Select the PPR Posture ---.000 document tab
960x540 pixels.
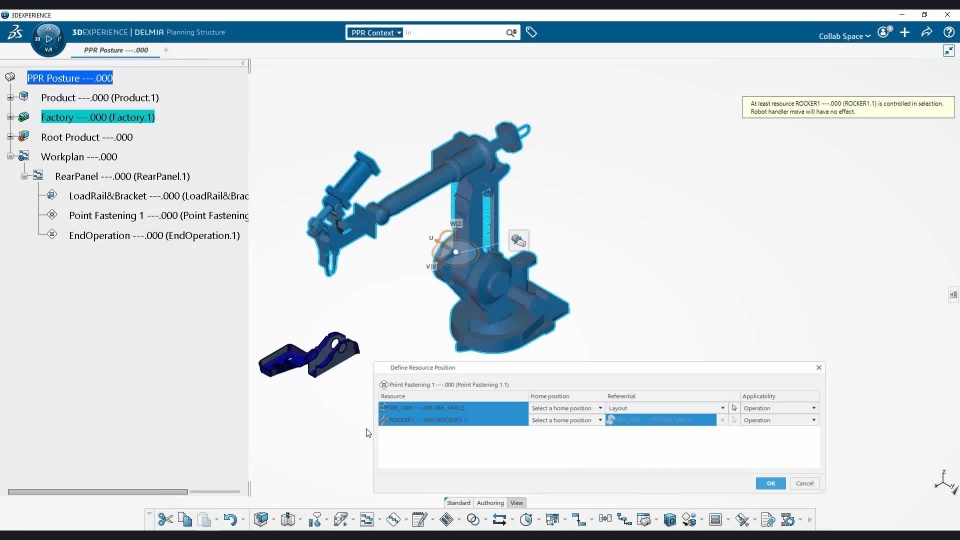[116, 50]
